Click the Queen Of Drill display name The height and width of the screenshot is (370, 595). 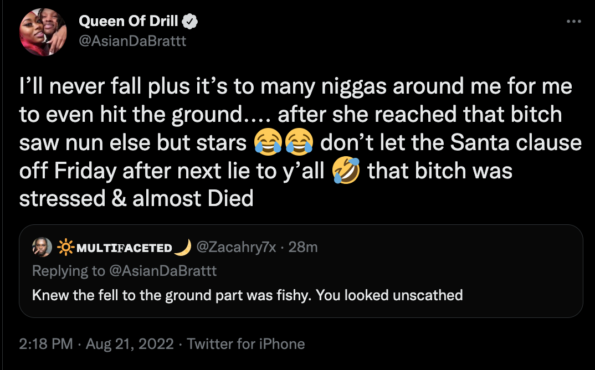click(128, 21)
